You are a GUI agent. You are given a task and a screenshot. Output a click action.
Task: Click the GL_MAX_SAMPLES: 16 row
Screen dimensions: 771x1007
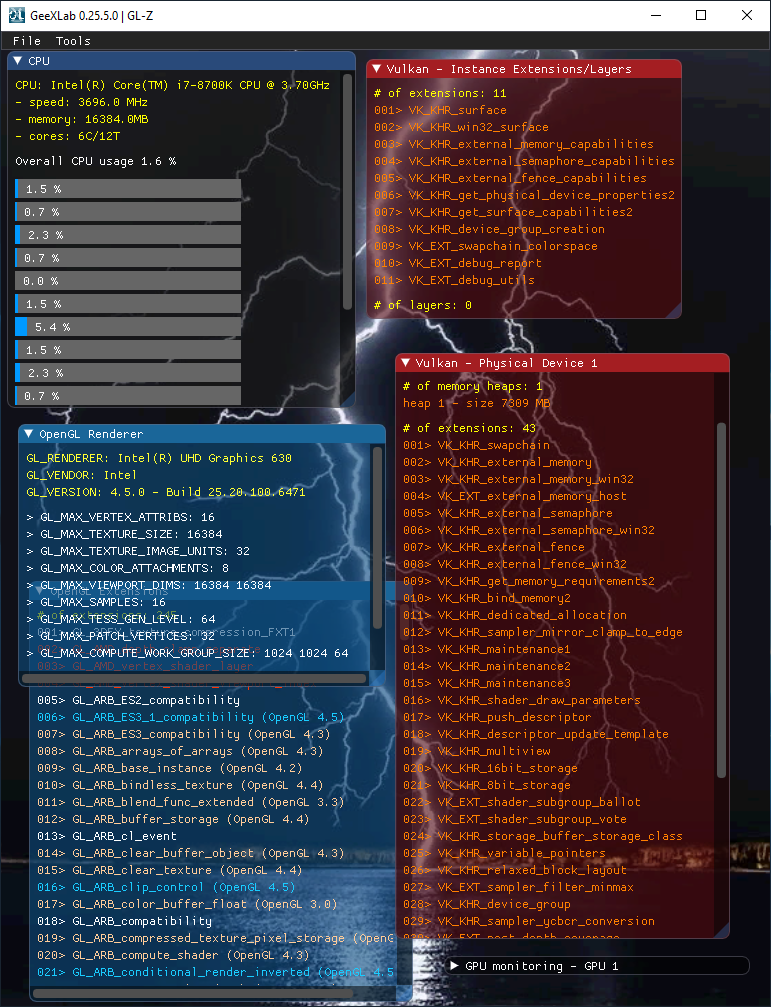click(x=96, y=602)
